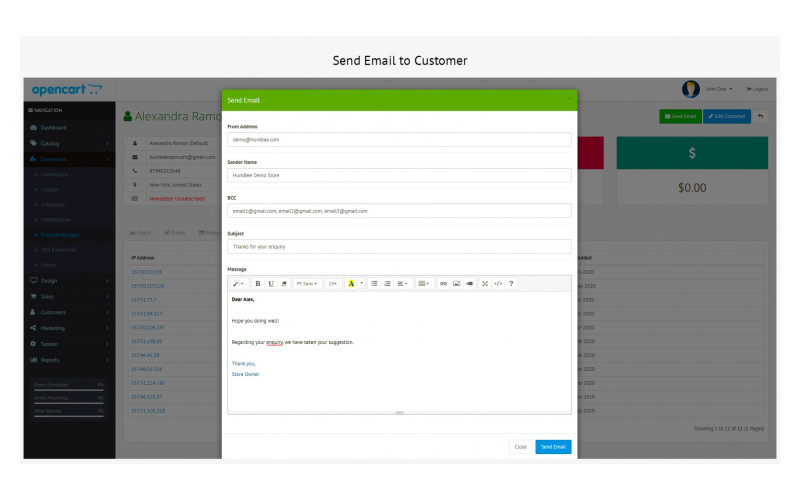Click into the Subject input field
The width and height of the screenshot is (800, 500).
(x=399, y=246)
